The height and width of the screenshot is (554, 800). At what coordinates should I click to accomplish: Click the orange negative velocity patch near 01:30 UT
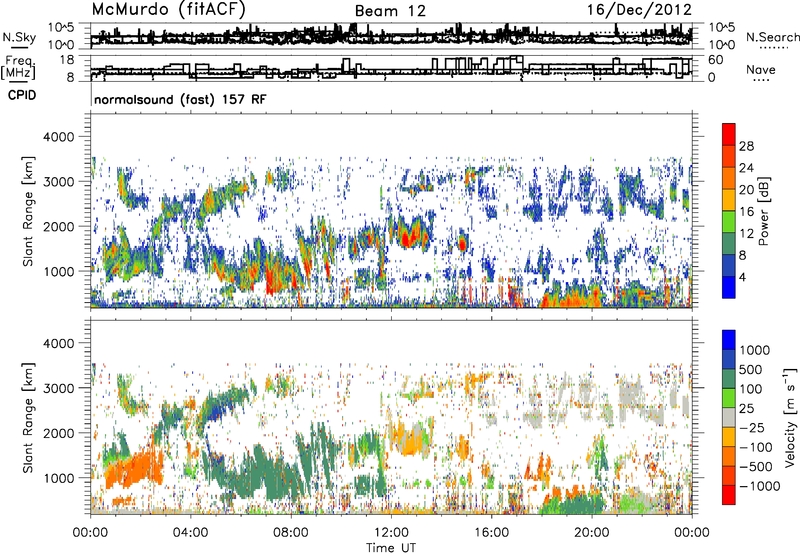tap(135, 469)
